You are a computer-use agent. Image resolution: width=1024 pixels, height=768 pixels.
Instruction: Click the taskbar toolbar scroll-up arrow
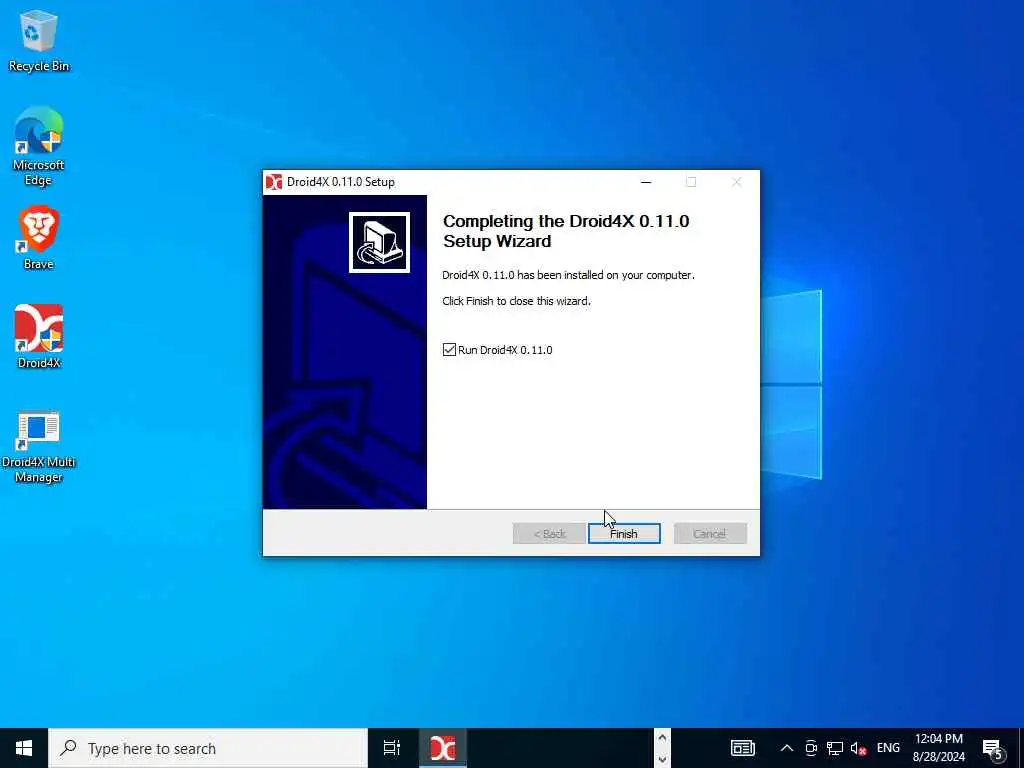click(662, 738)
